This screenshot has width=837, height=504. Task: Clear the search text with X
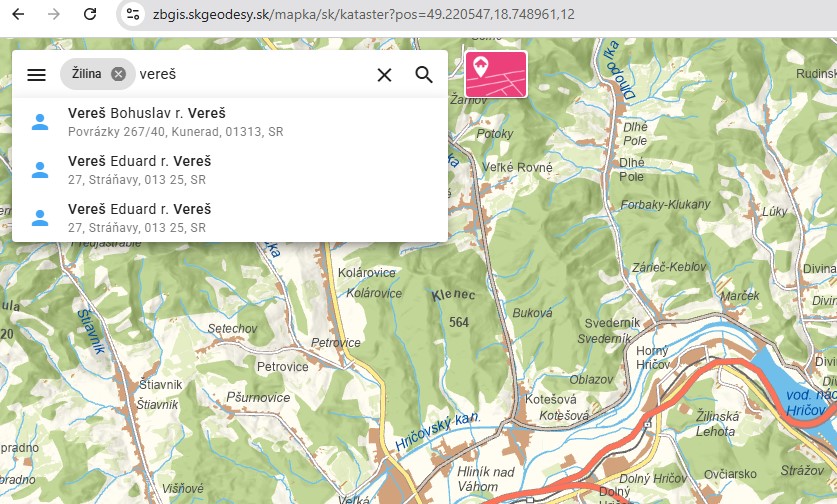[384, 75]
